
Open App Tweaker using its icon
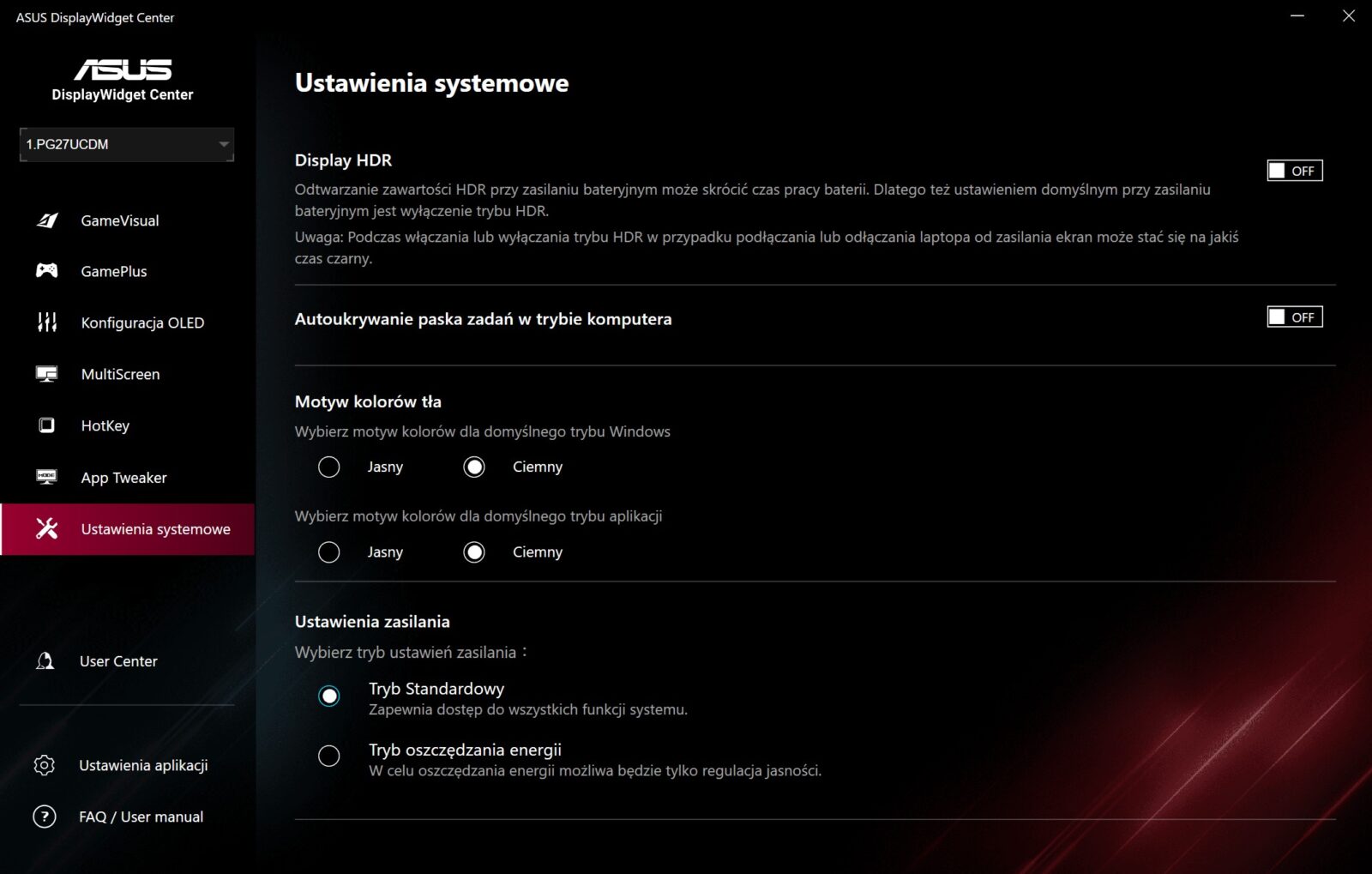(x=47, y=477)
